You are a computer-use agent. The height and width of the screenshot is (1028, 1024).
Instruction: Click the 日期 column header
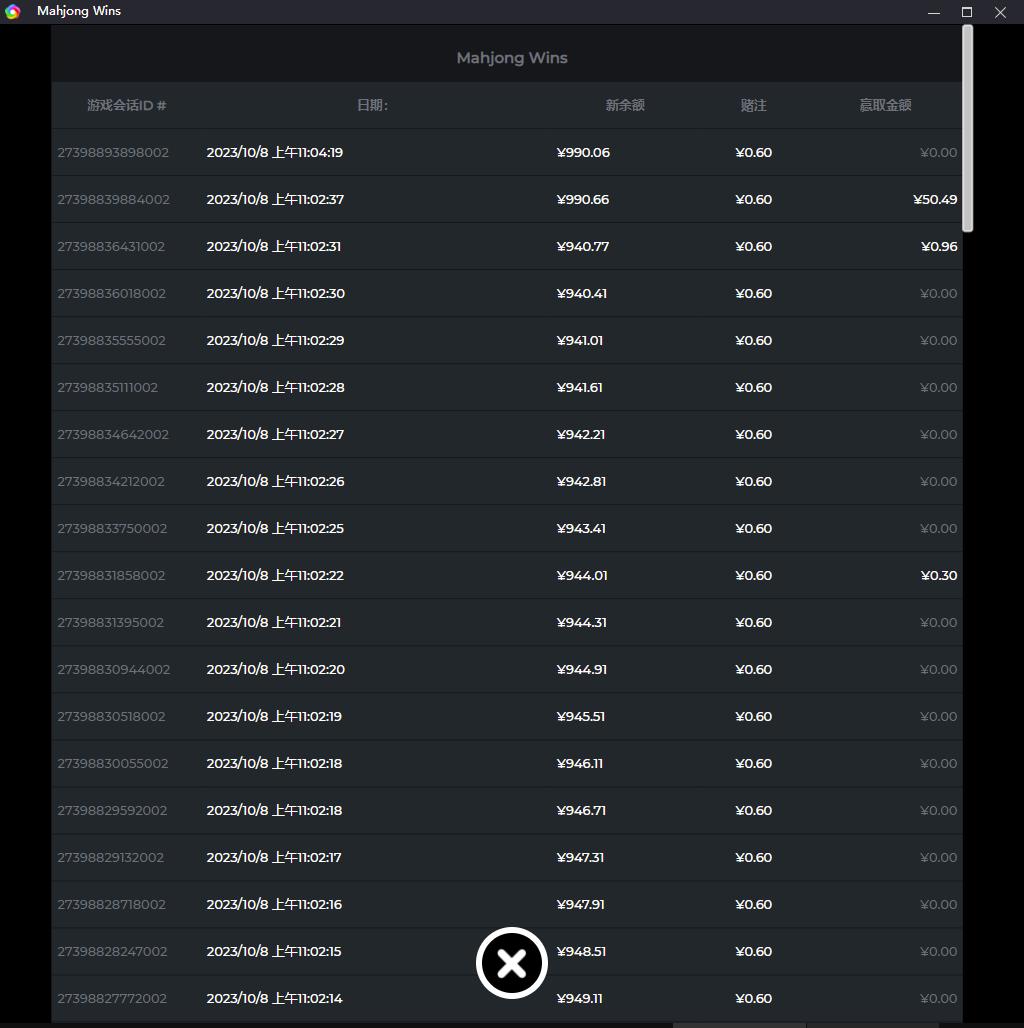click(372, 105)
